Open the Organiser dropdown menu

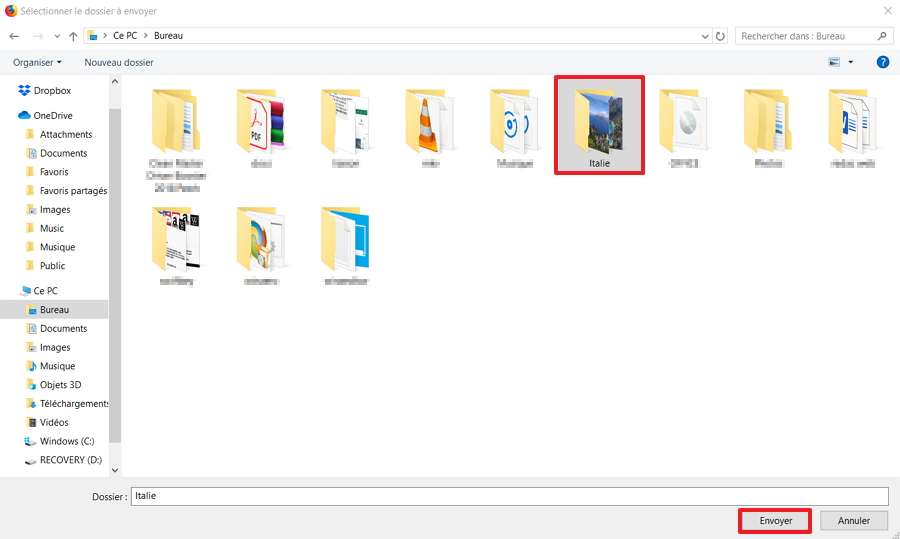(x=37, y=62)
